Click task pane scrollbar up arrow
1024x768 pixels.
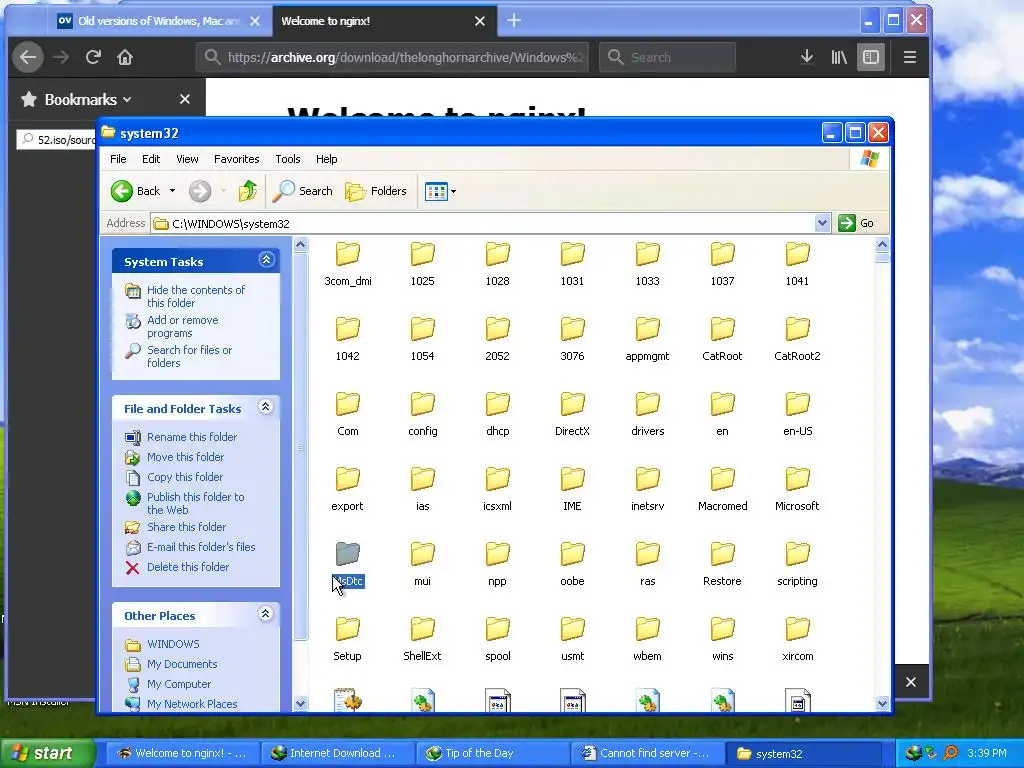coord(300,246)
